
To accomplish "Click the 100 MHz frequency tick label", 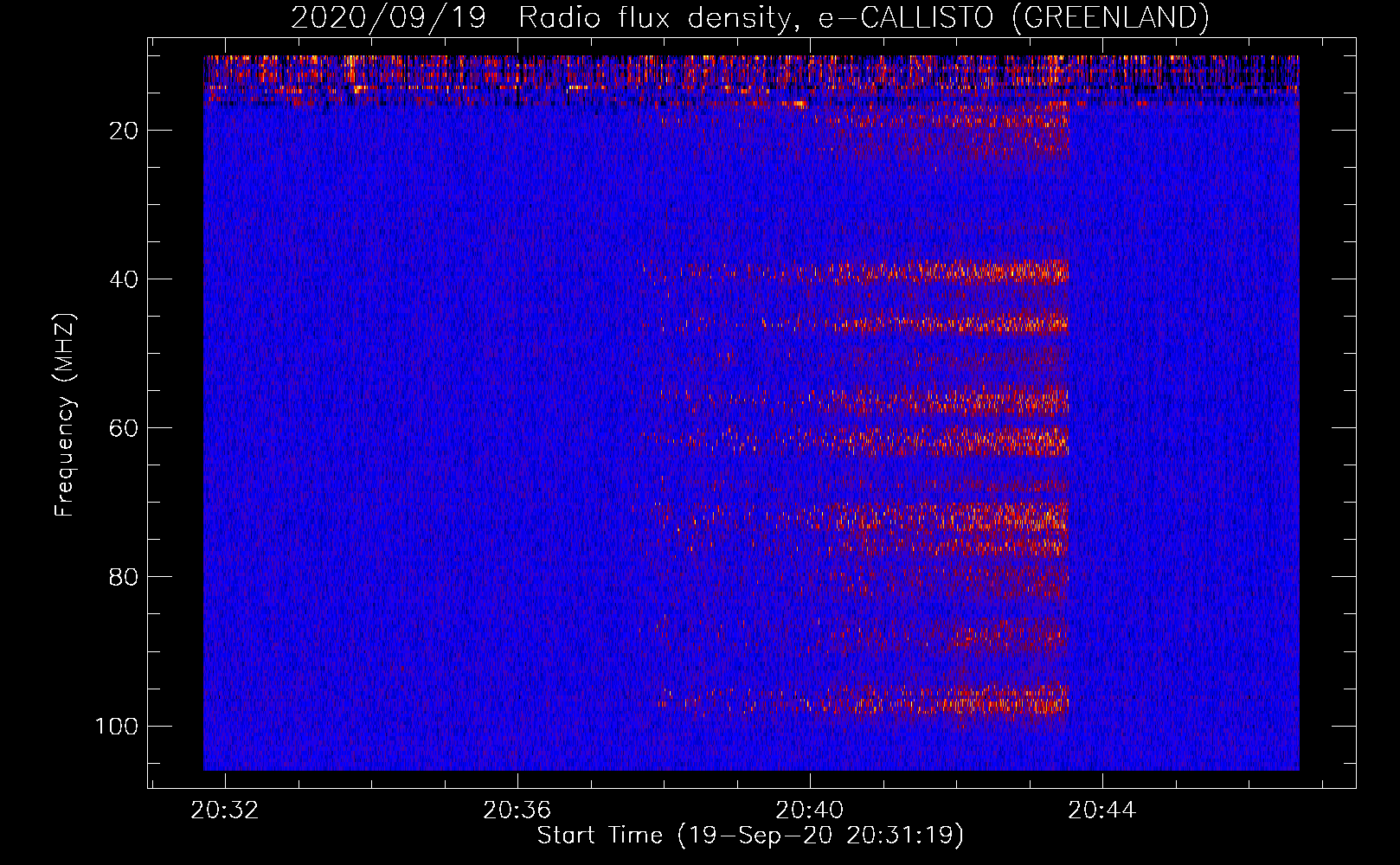I will click(x=117, y=726).
